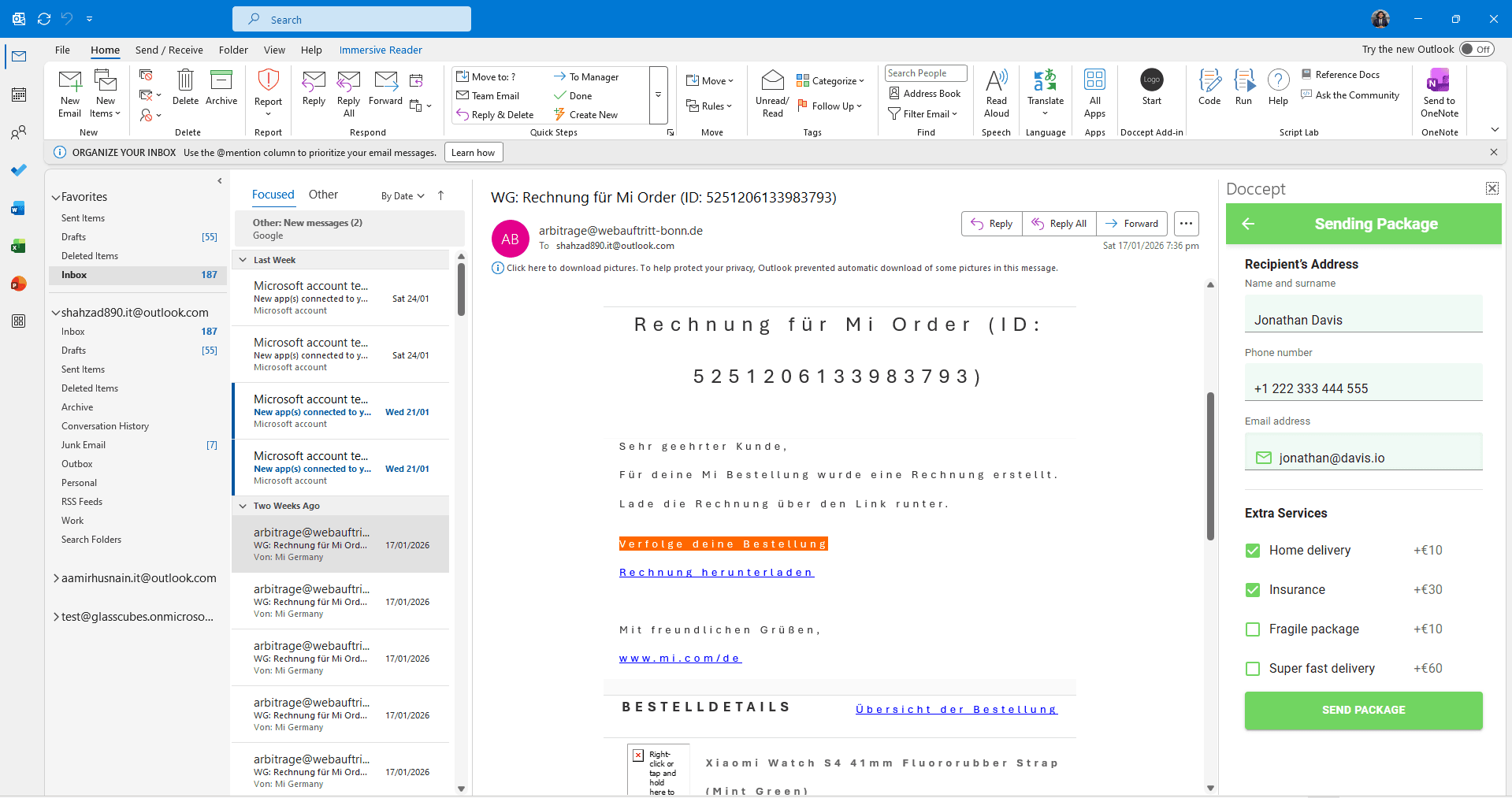
Task: Click the Script Lab Run icon
Action: [1243, 80]
